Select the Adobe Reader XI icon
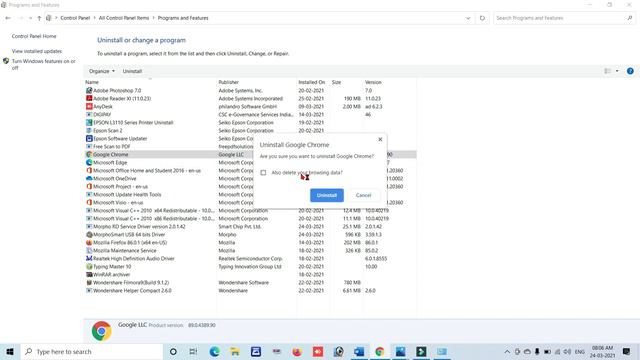Viewport: 640px width, 360px height. (x=89, y=98)
